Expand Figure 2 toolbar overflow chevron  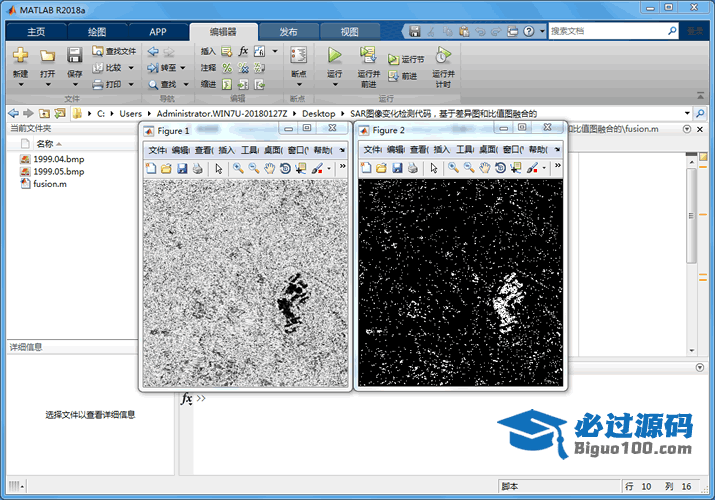557,166
